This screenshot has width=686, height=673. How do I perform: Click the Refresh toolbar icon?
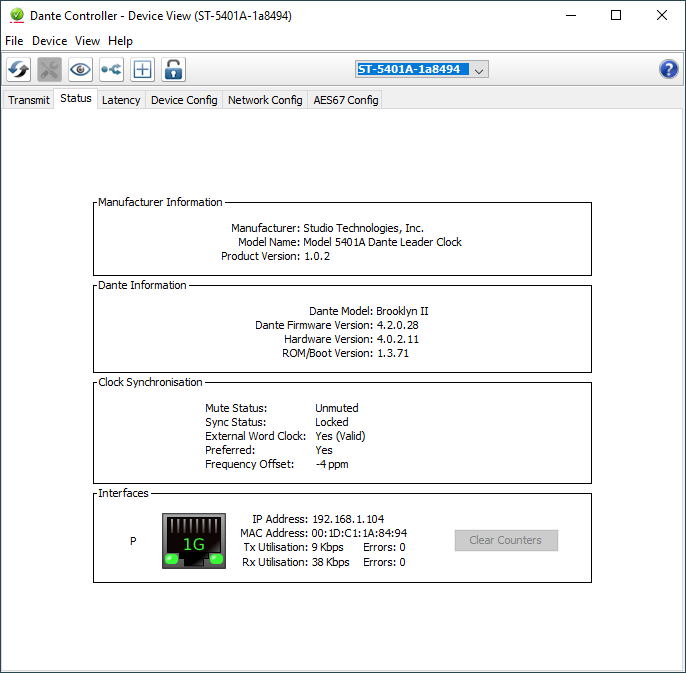click(x=18, y=69)
